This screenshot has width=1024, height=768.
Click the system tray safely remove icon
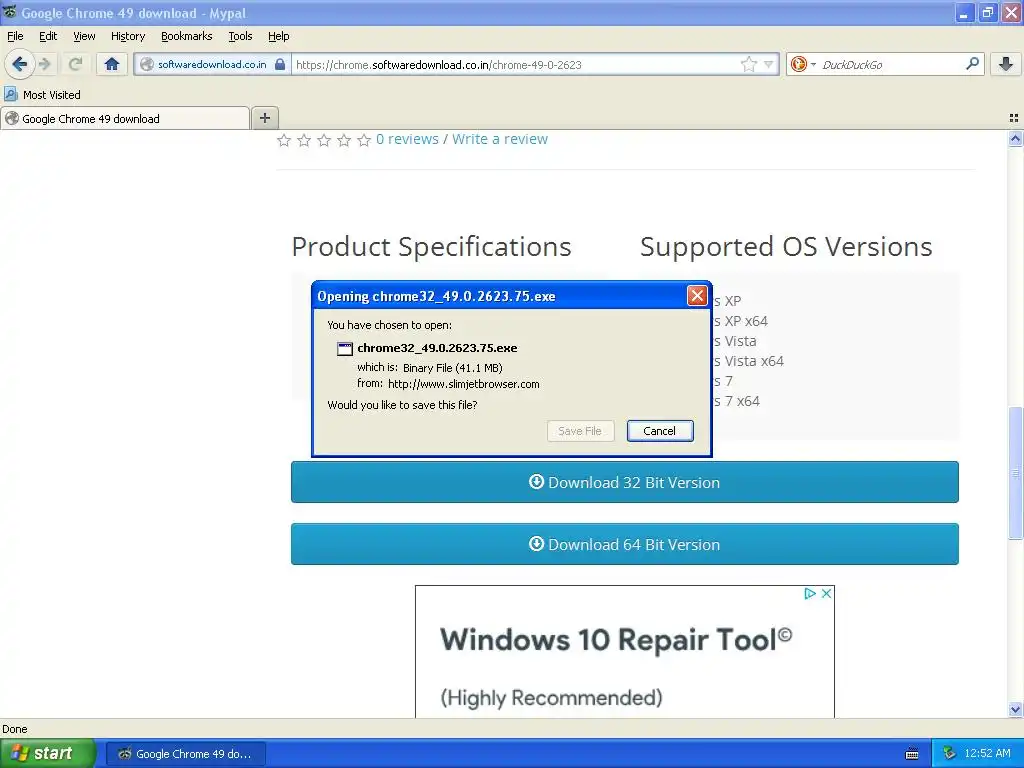949,754
